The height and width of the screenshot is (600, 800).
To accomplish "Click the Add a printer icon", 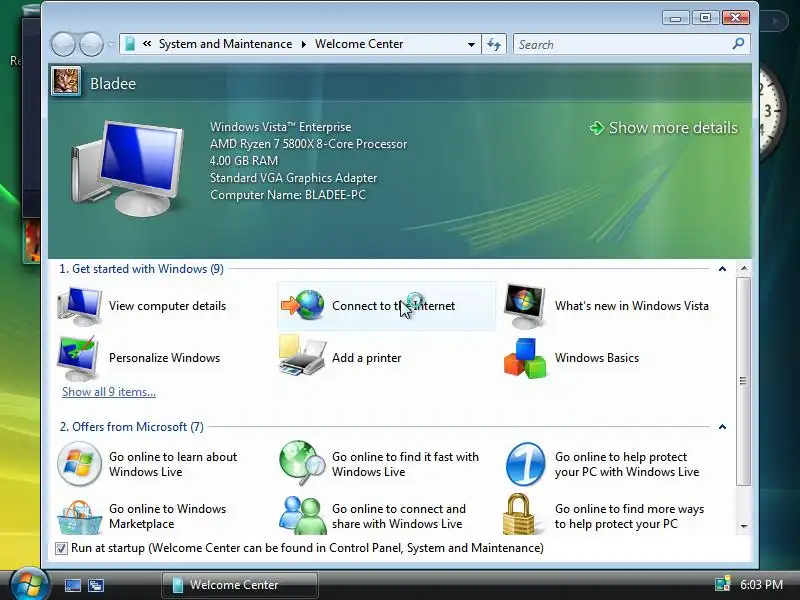I will tap(302, 356).
